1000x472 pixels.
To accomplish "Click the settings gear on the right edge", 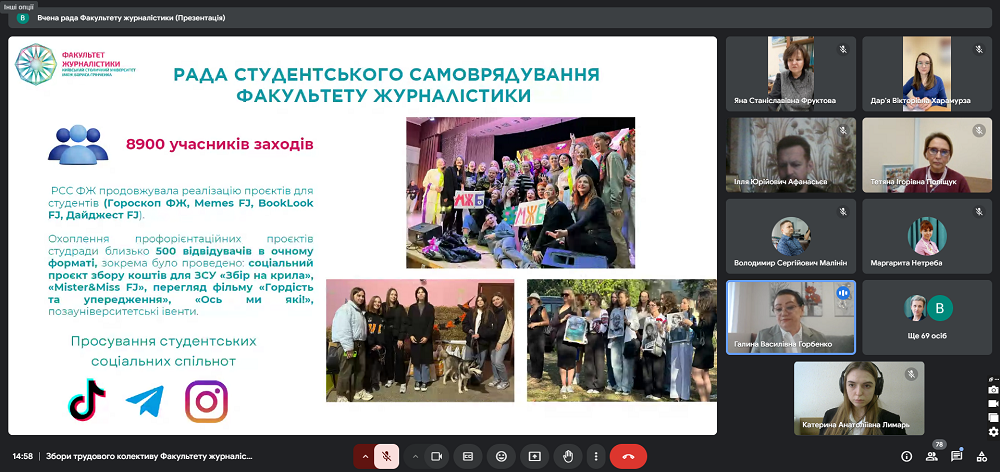I will coord(993,432).
